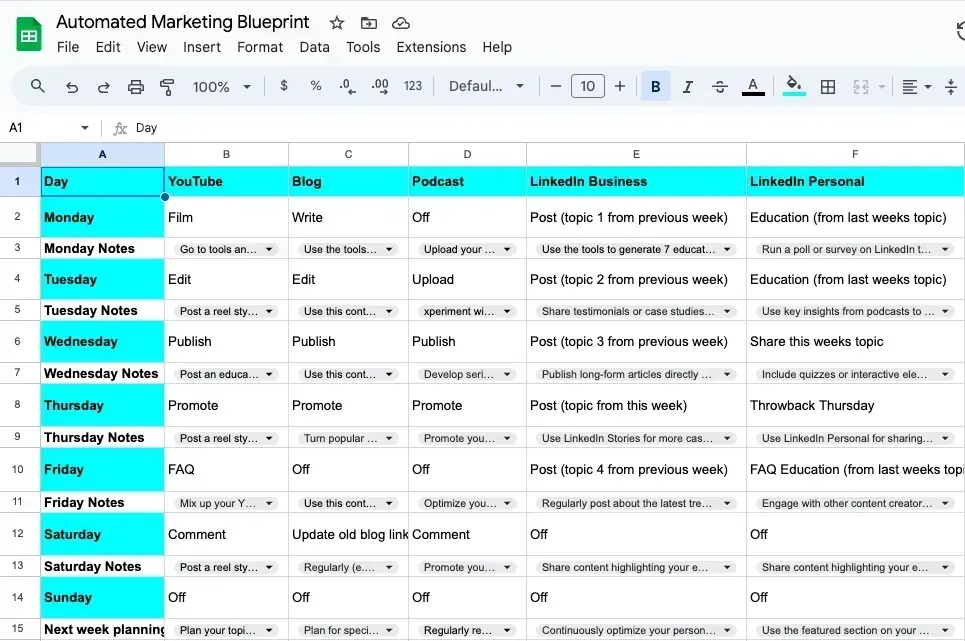Image resolution: width=965 pixels, height=641 pixels.
Task: Open the Edit menu
Action: click(x=108, y=47)
